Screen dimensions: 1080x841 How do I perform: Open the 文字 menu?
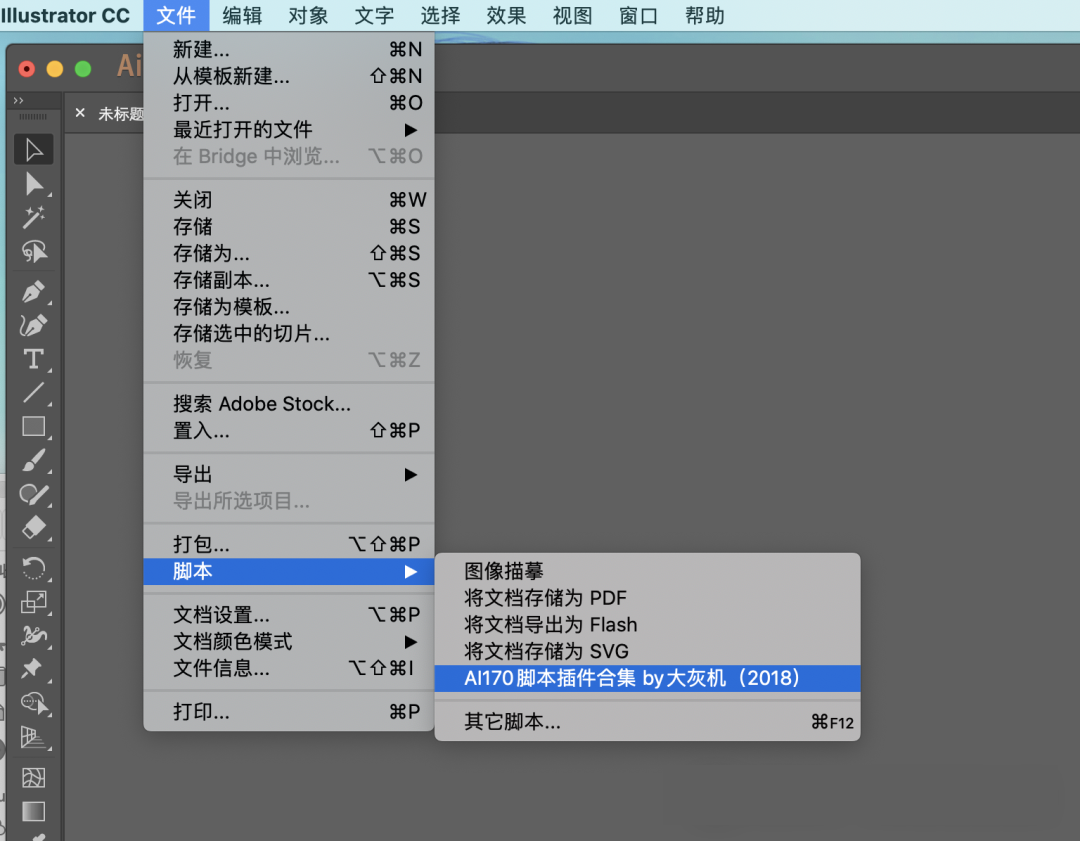click(x=374, y=15)
